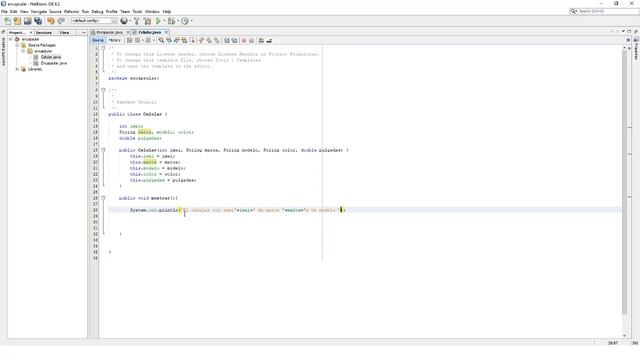
Task: Close the Projects panel tab
Action: click(x=31, y=32)
